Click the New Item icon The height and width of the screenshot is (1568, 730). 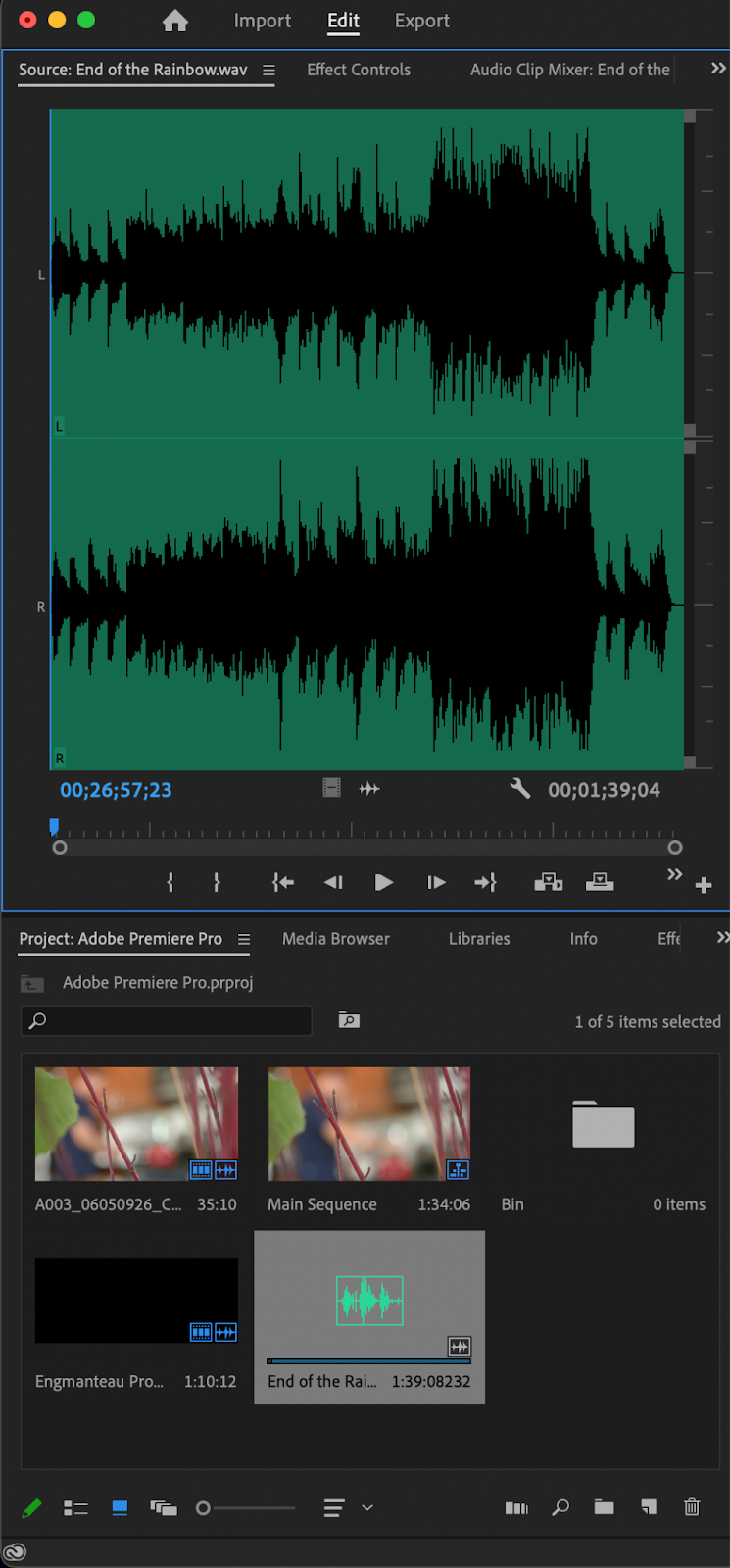(x=648, y=1507)
